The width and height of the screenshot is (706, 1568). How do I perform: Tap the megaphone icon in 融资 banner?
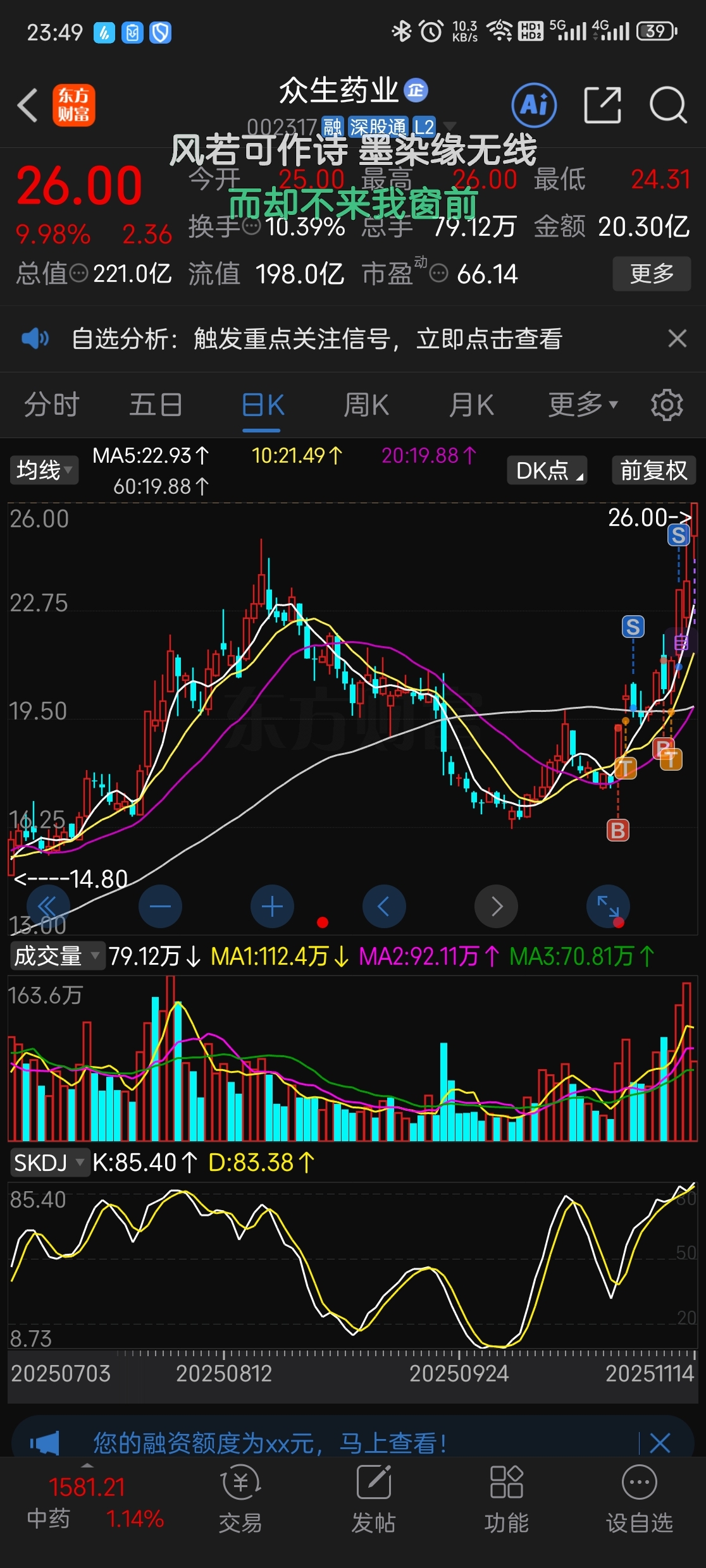(x=44, y=1443)
